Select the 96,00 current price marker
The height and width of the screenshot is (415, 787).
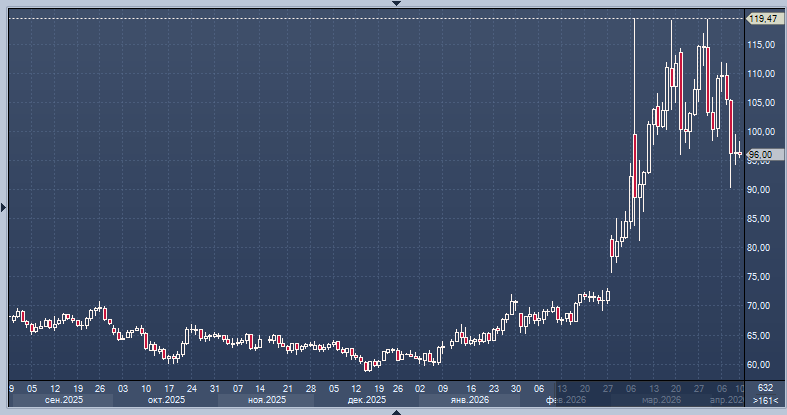click(x=760, y=155)
